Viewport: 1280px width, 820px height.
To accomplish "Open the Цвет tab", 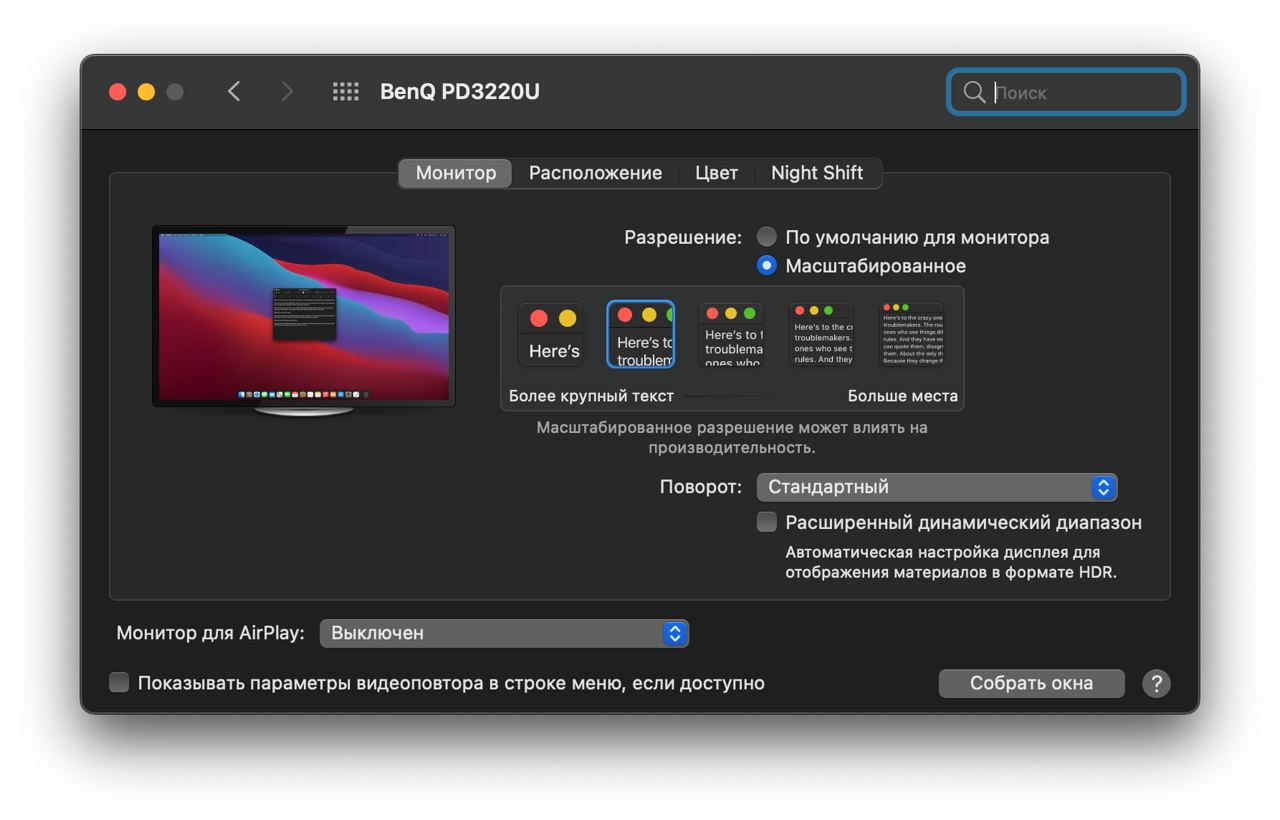I will point(716,173).
